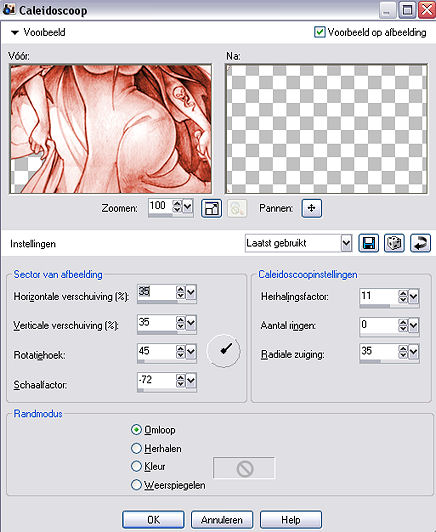Confirm the effect with OK
Screen dimensions: 436x532
[x=153, y=520]
